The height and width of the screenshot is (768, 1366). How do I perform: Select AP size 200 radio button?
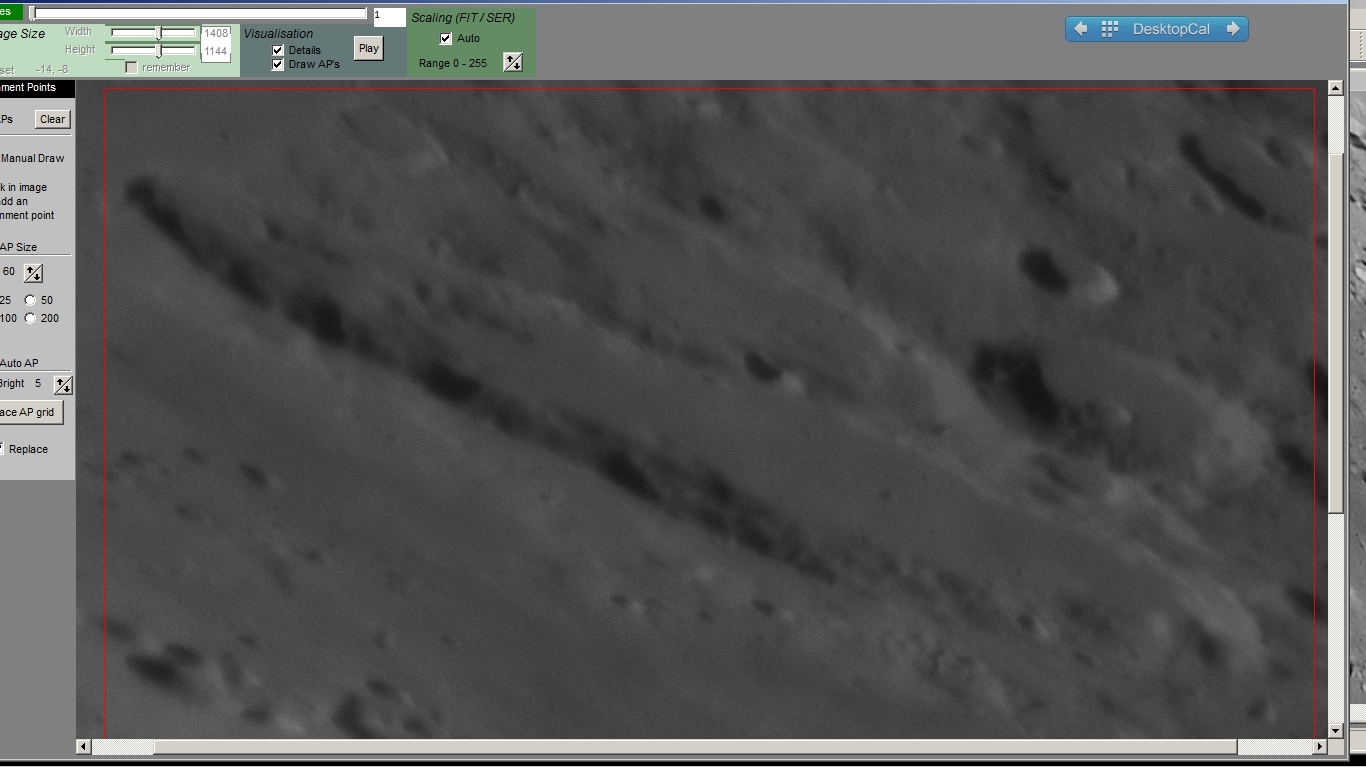pyautogui.click(x=30, y=318)
